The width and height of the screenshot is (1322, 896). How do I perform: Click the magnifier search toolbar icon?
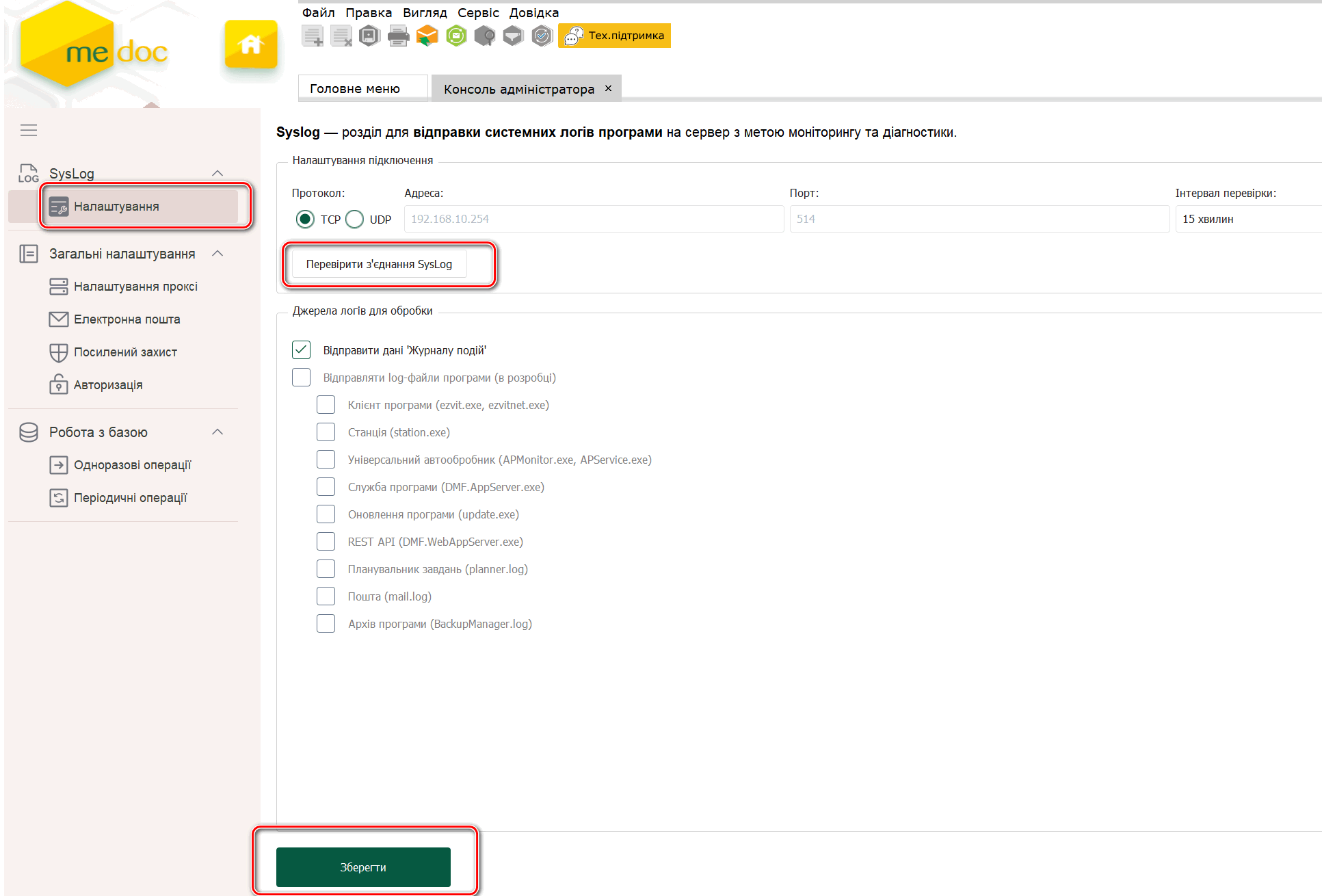pyautogui.click(x=485, y=36)
